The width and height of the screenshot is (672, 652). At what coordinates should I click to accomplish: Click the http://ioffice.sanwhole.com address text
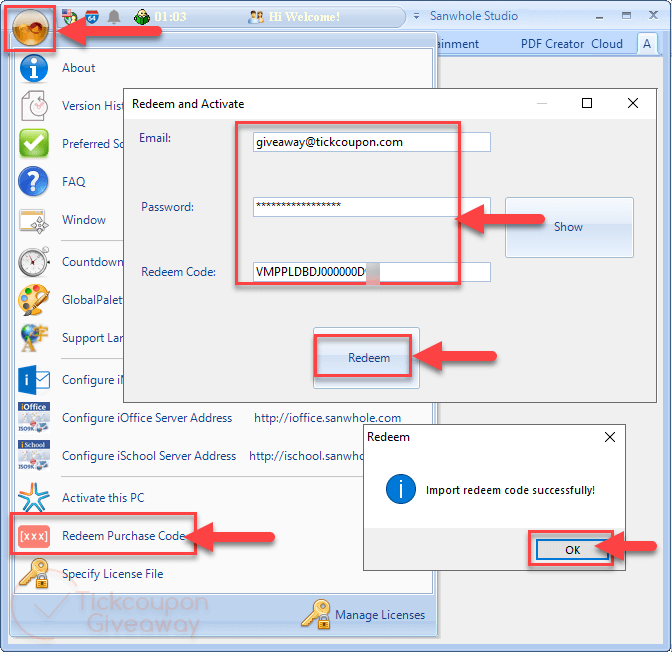[x=327, y=418]
